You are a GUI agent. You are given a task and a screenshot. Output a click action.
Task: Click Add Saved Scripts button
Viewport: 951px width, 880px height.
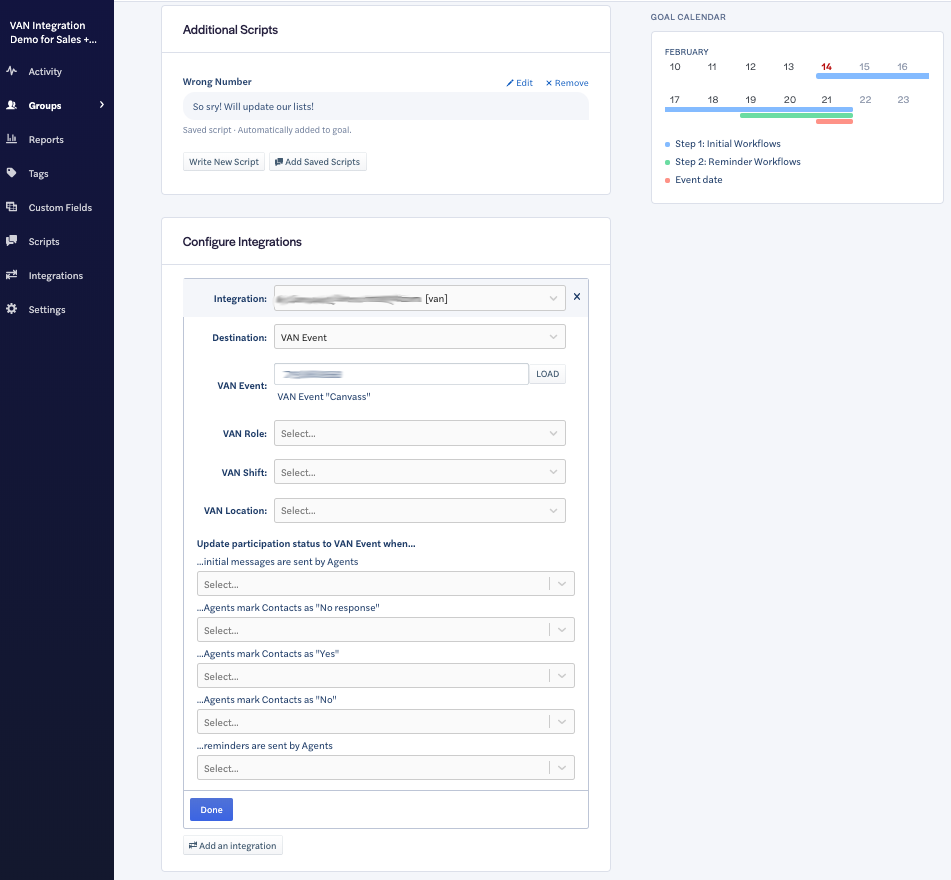317,162
